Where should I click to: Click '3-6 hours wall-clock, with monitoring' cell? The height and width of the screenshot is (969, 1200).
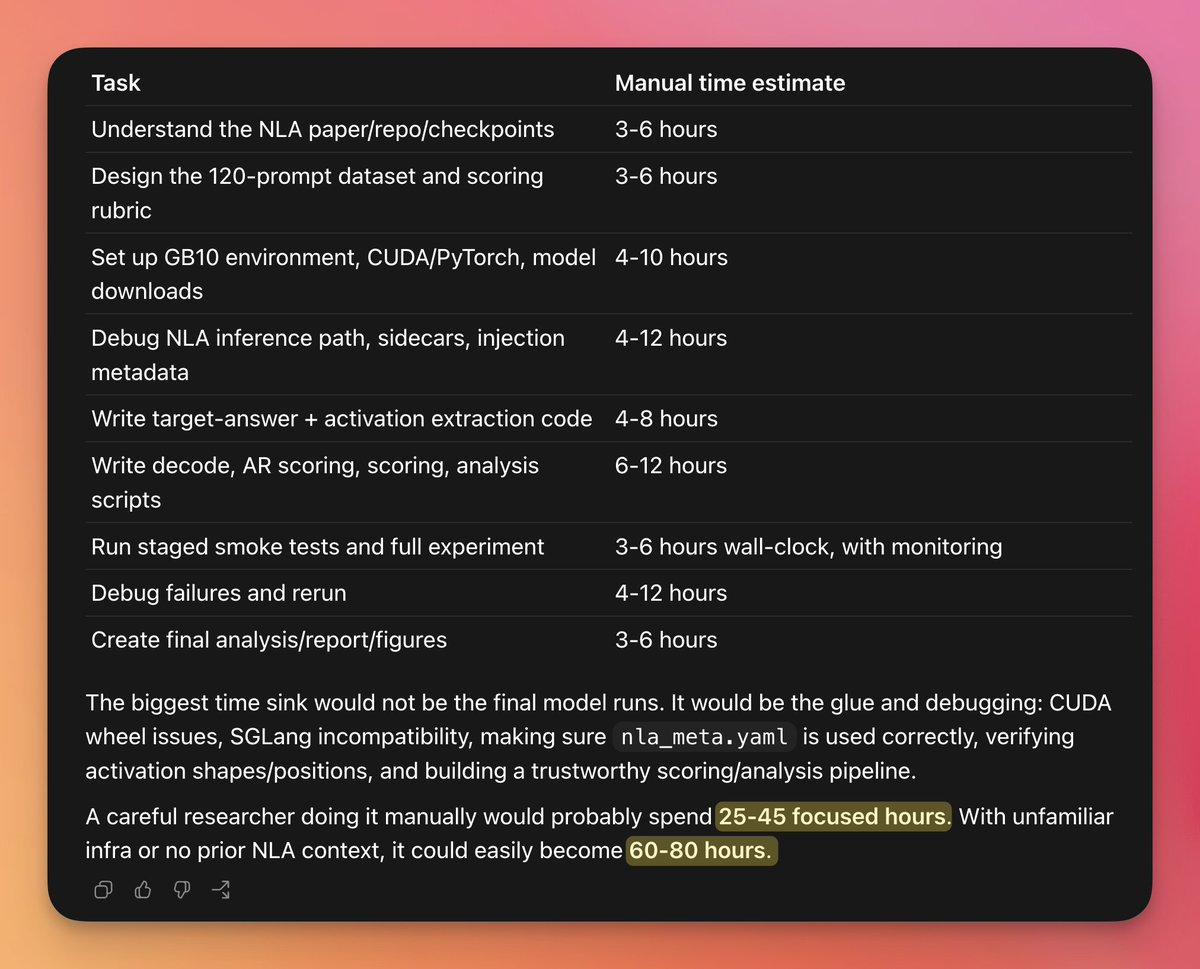[x=808, y=547]
